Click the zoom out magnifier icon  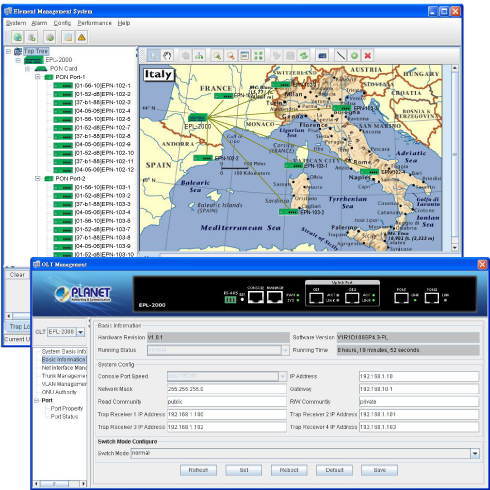coord(231,55)
